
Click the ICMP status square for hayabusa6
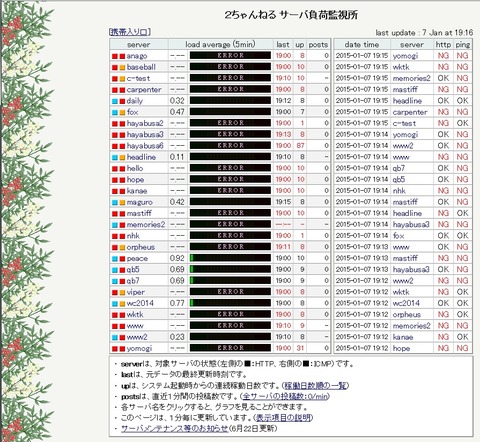click(122, 146)
